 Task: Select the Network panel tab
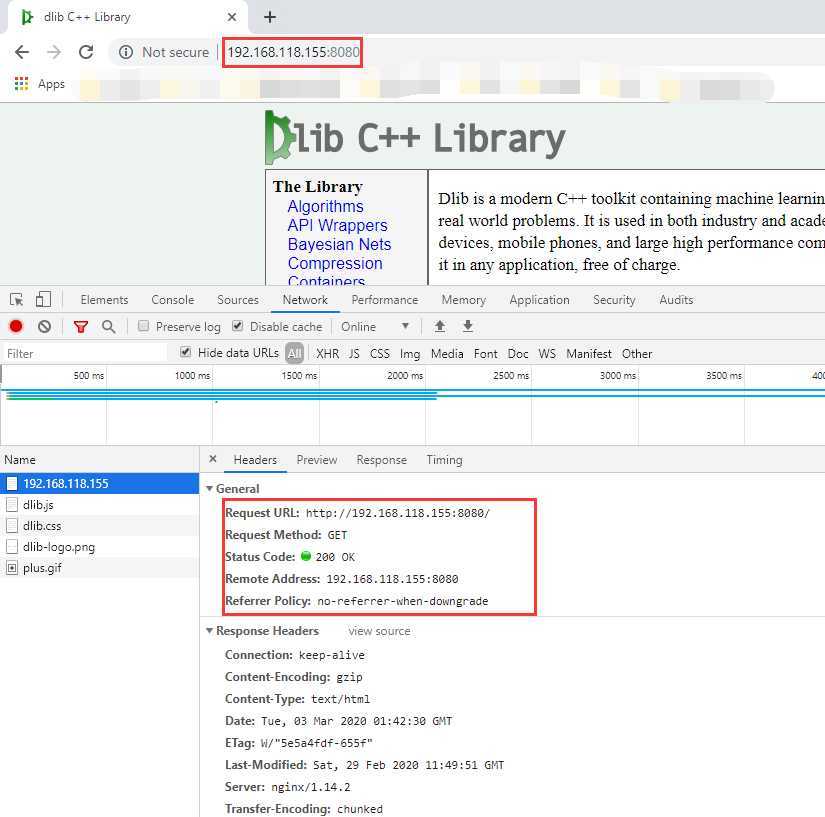point(305,300)
